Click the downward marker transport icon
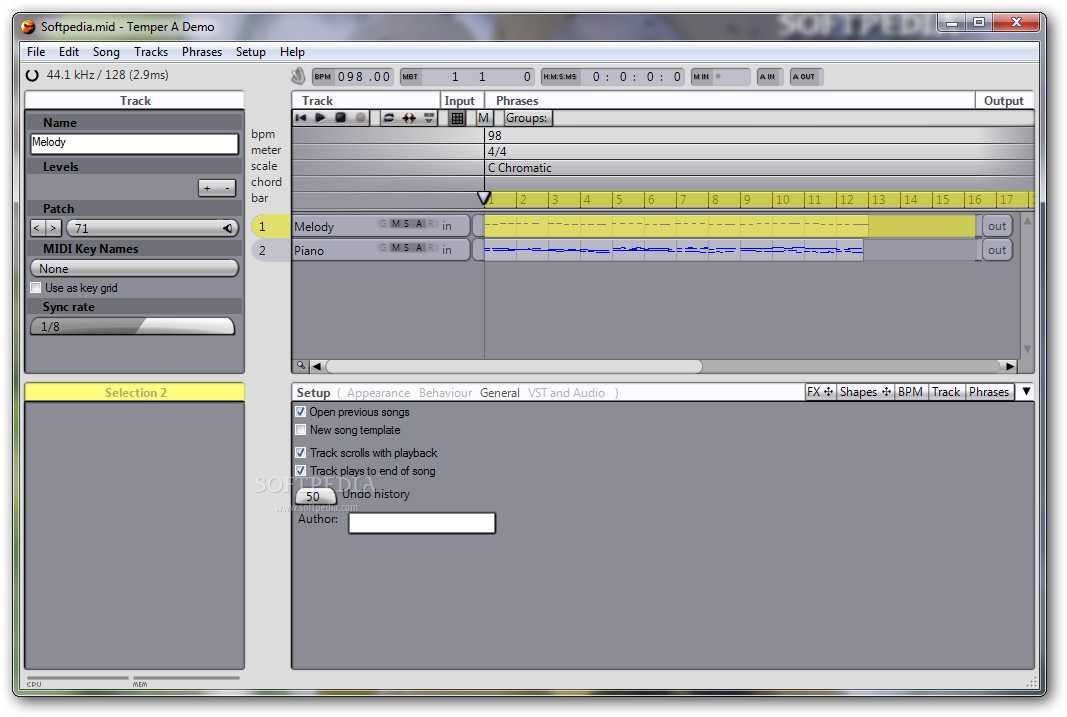The height and width of the screenshot is (717, 1067). tap(429, 118)
